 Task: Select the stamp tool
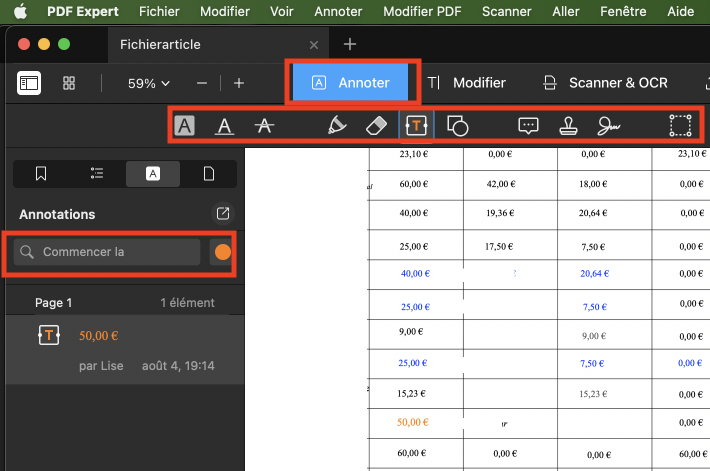point(568,125)
